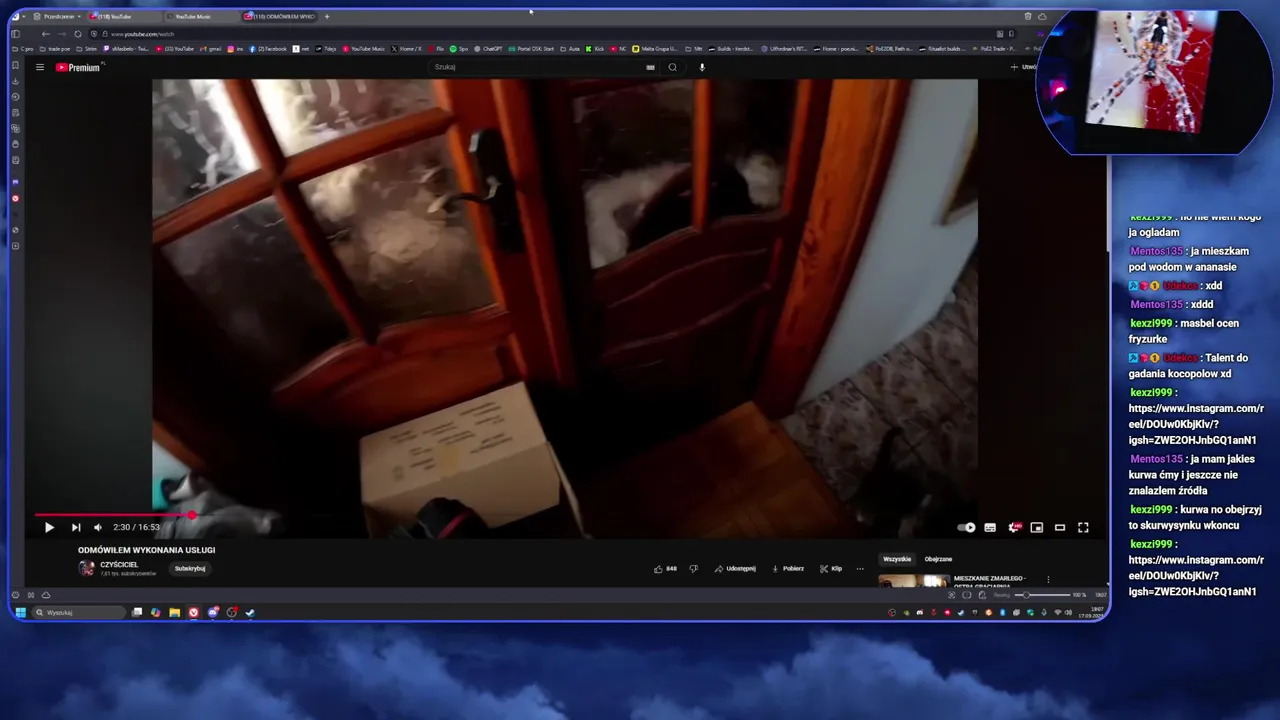Image resolution: width=1280 pixels, height=720 pixels.
Task: Start voice search with microphone
Action: pos(702,67)
